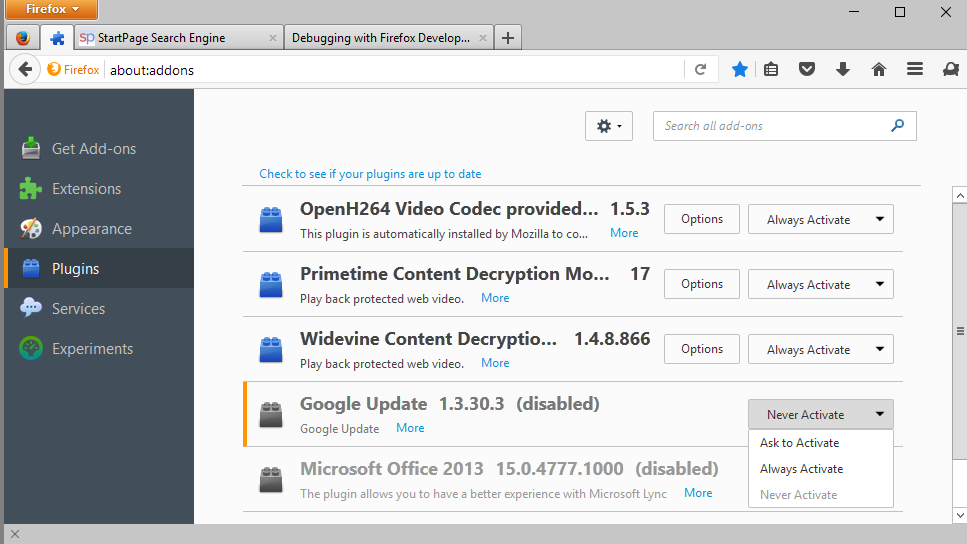The width and height of the screenshot is (967, 544).
Task: Open Get Add-ons section label
Action: [94, 149]
